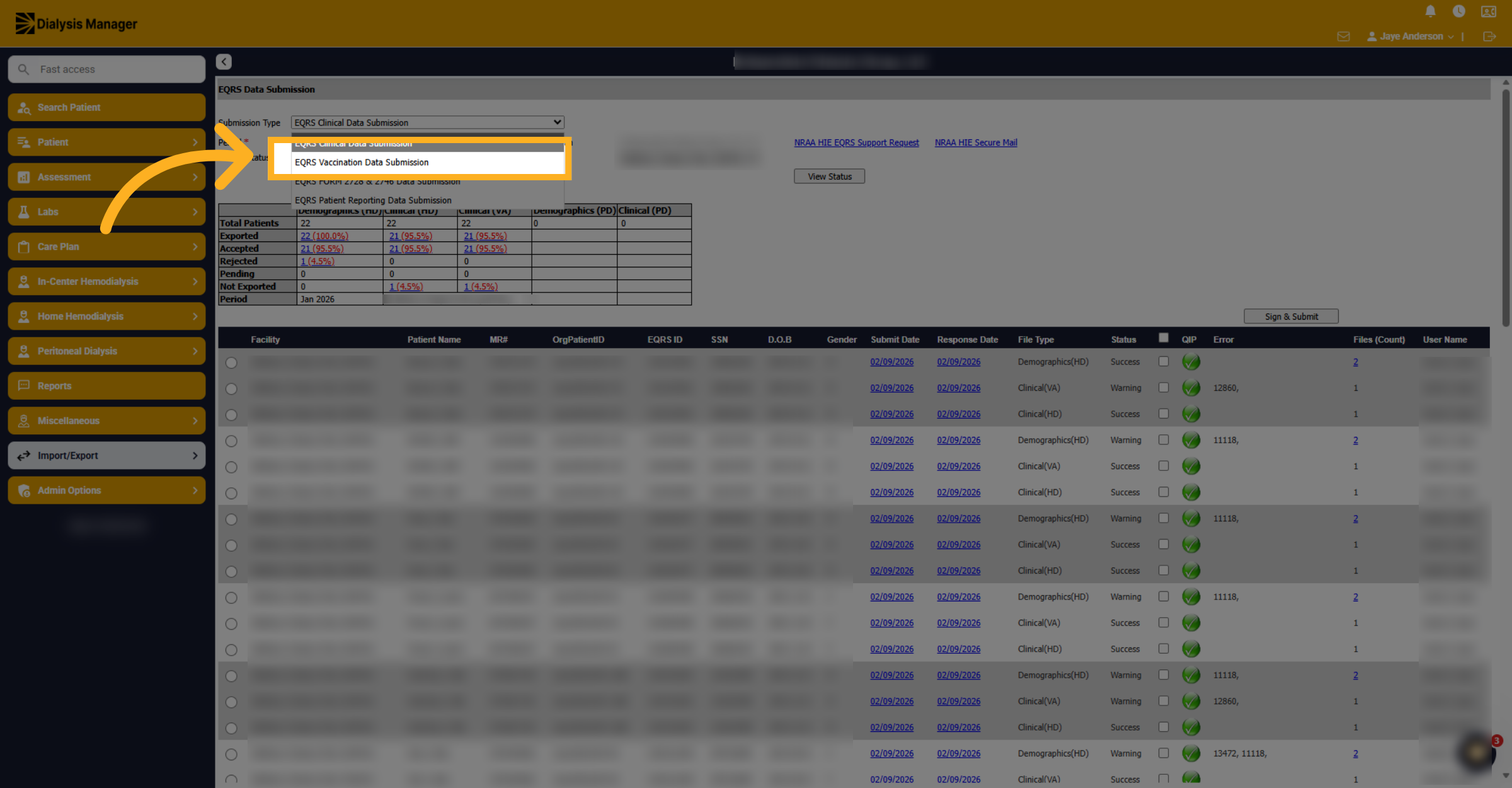This screenshot has width=1512, height=788.
Task: Open Peritoneal Dialysis menu item
Action: coord(106,351)
